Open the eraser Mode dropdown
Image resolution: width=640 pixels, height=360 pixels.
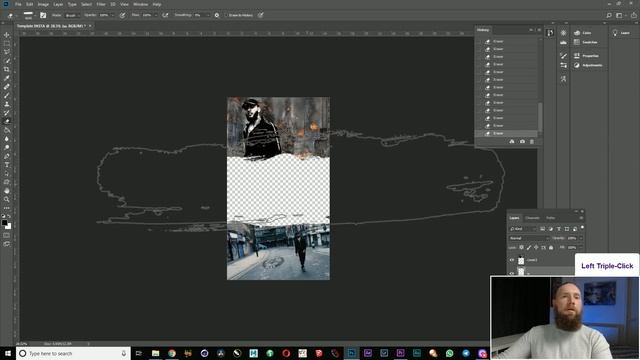(x=72, y=15)
